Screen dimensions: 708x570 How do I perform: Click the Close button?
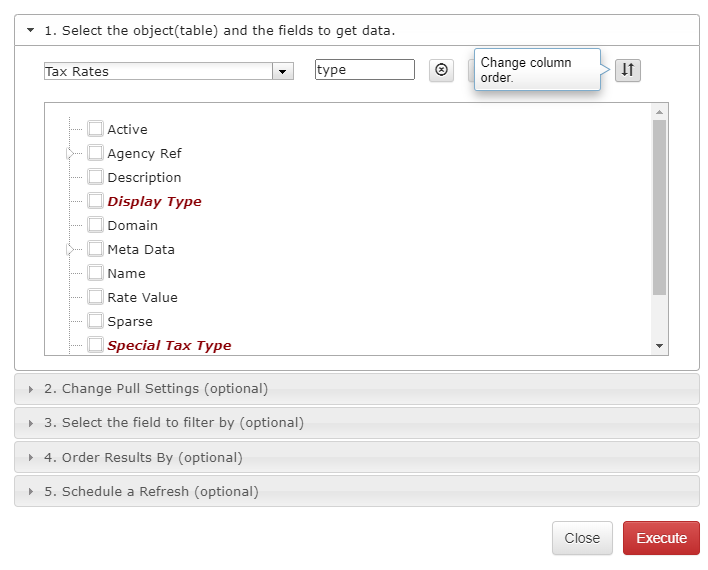(x=582, y=538)
